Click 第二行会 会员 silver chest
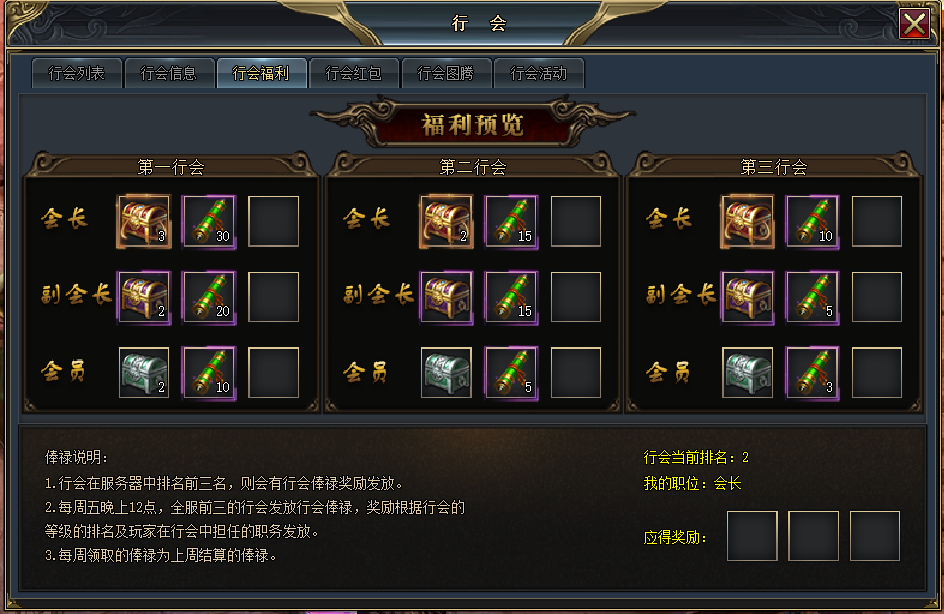 pyautogui.click(x=446, y=373)
